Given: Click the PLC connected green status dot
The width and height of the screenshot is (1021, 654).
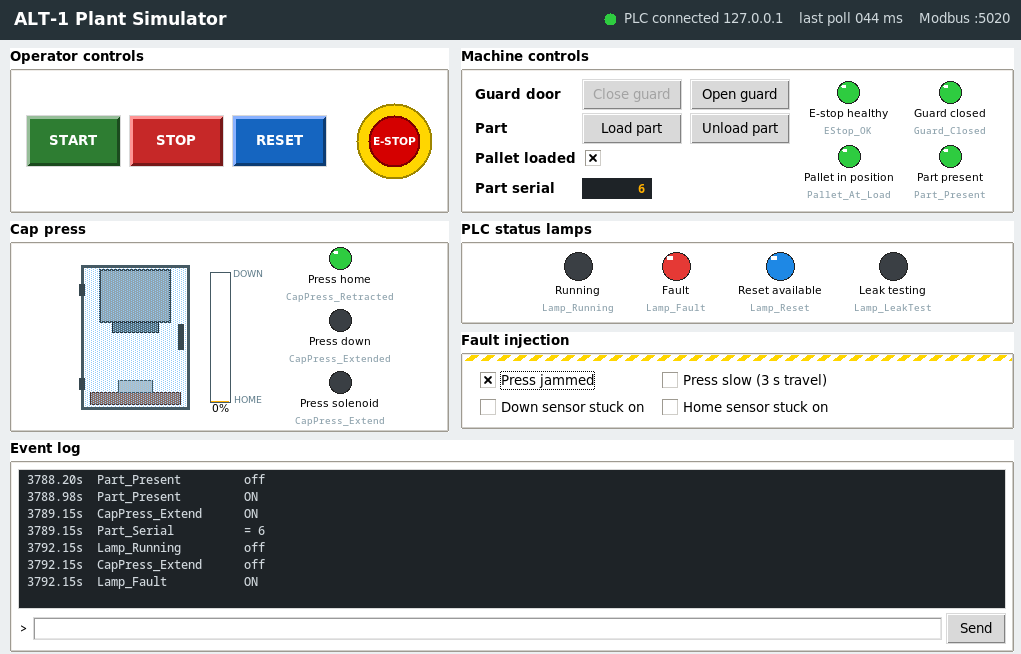Looking at the screenshot, I should (610, 20).
